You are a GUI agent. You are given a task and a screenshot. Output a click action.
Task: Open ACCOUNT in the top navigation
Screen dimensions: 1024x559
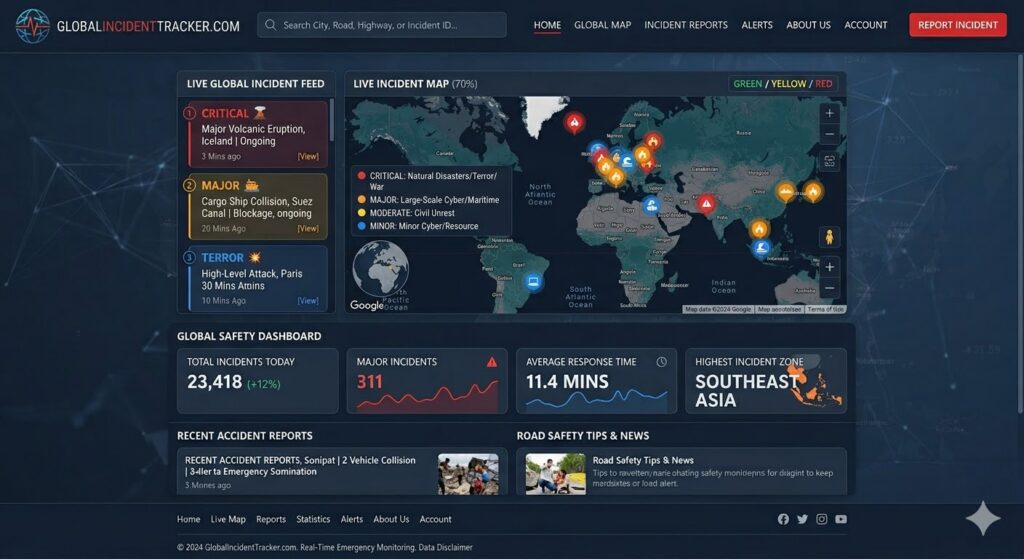pyautogui.click(x=866, y=25)
